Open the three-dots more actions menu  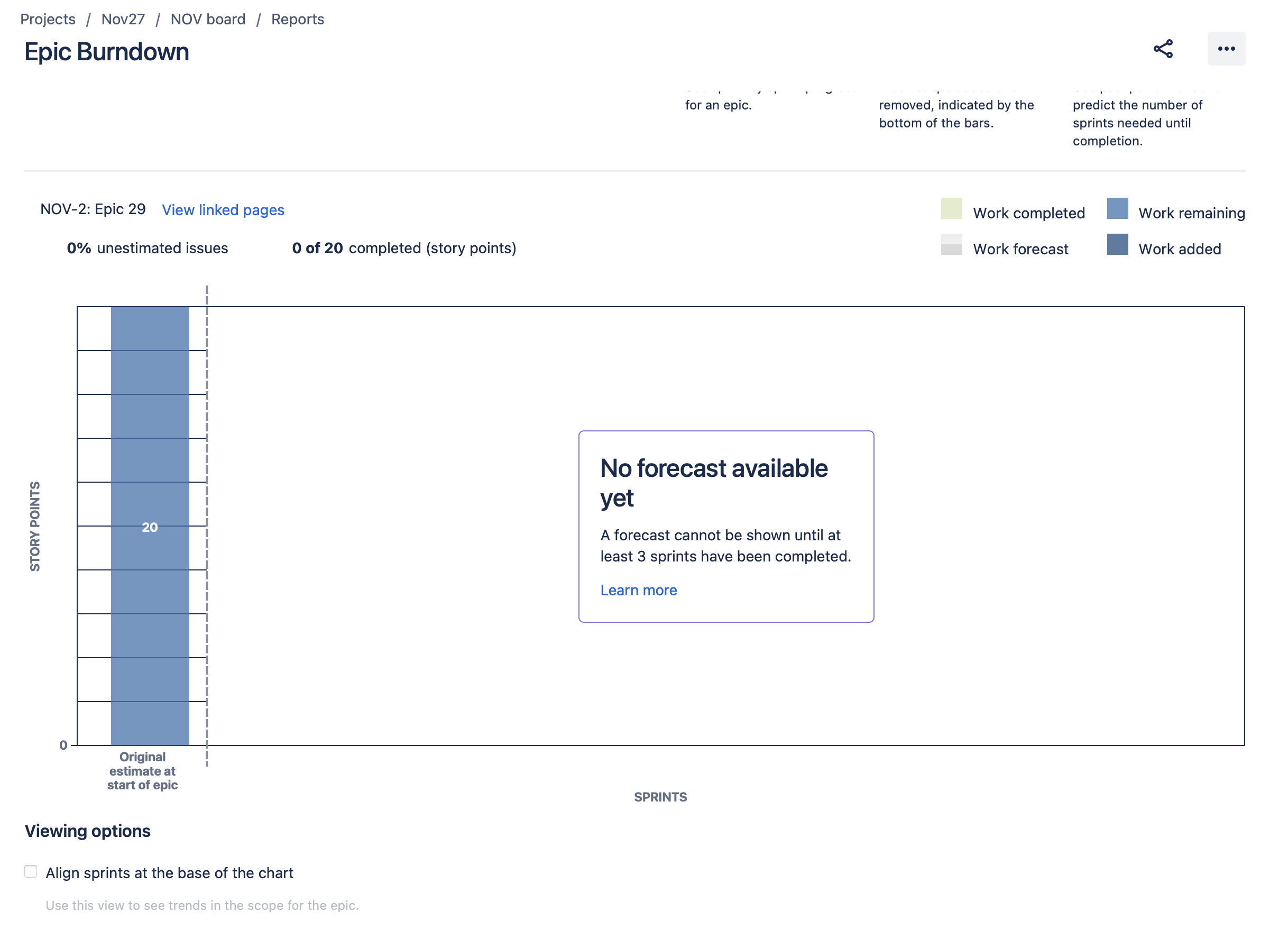pos(1226,49)
